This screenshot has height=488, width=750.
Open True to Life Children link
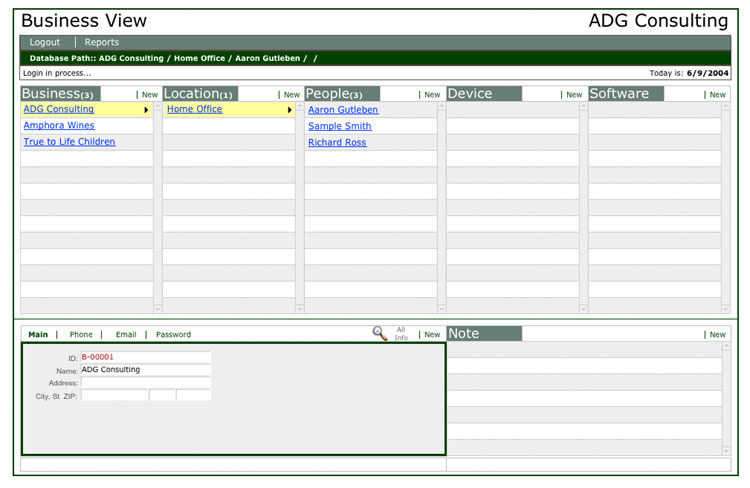click(70, 142)
